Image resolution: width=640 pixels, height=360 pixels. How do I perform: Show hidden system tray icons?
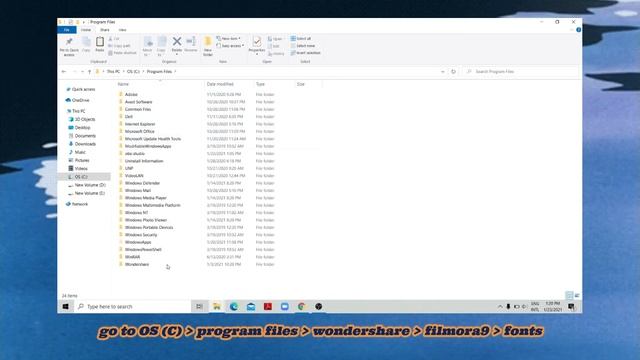coord(500,307)
